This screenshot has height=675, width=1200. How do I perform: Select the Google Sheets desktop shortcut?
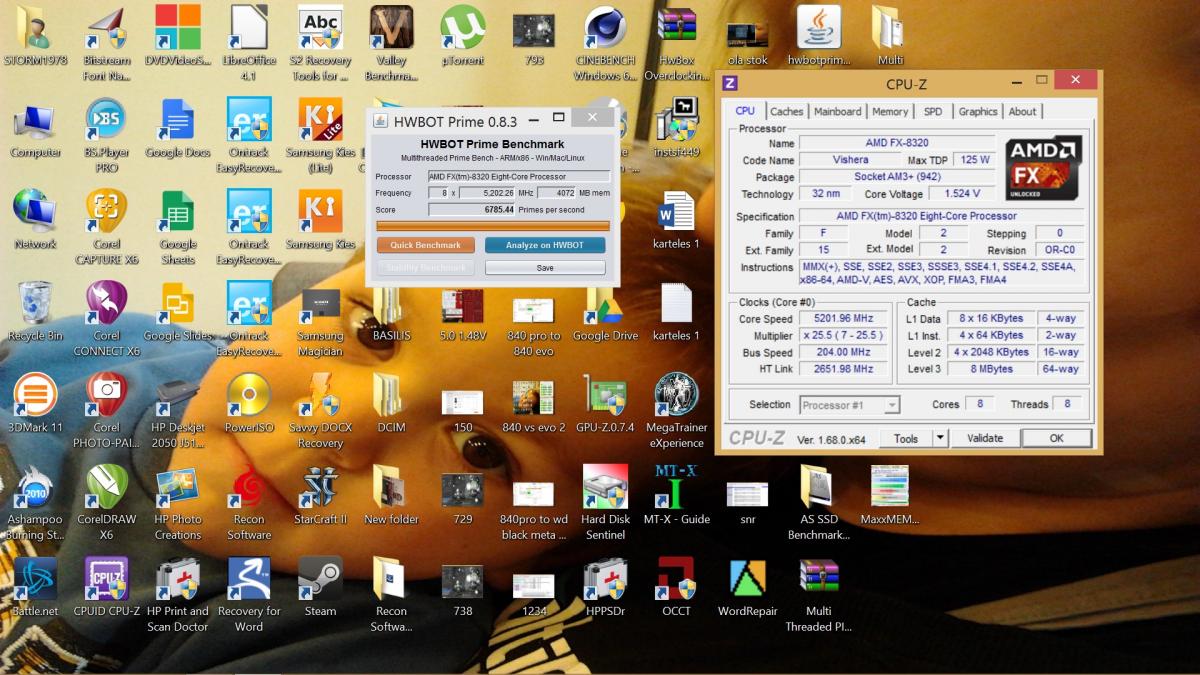coord(177,227)
